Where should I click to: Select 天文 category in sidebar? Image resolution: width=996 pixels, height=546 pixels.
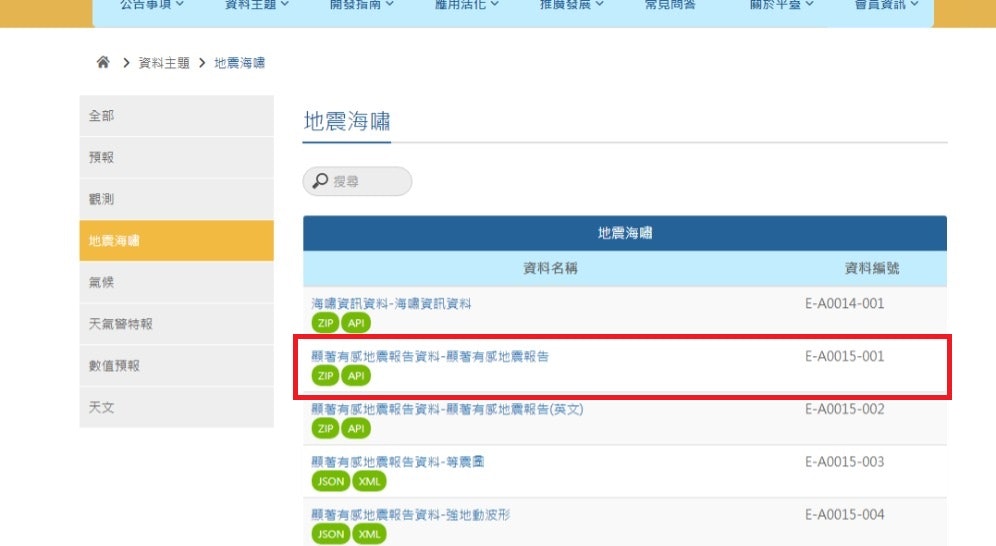point(177,407)
